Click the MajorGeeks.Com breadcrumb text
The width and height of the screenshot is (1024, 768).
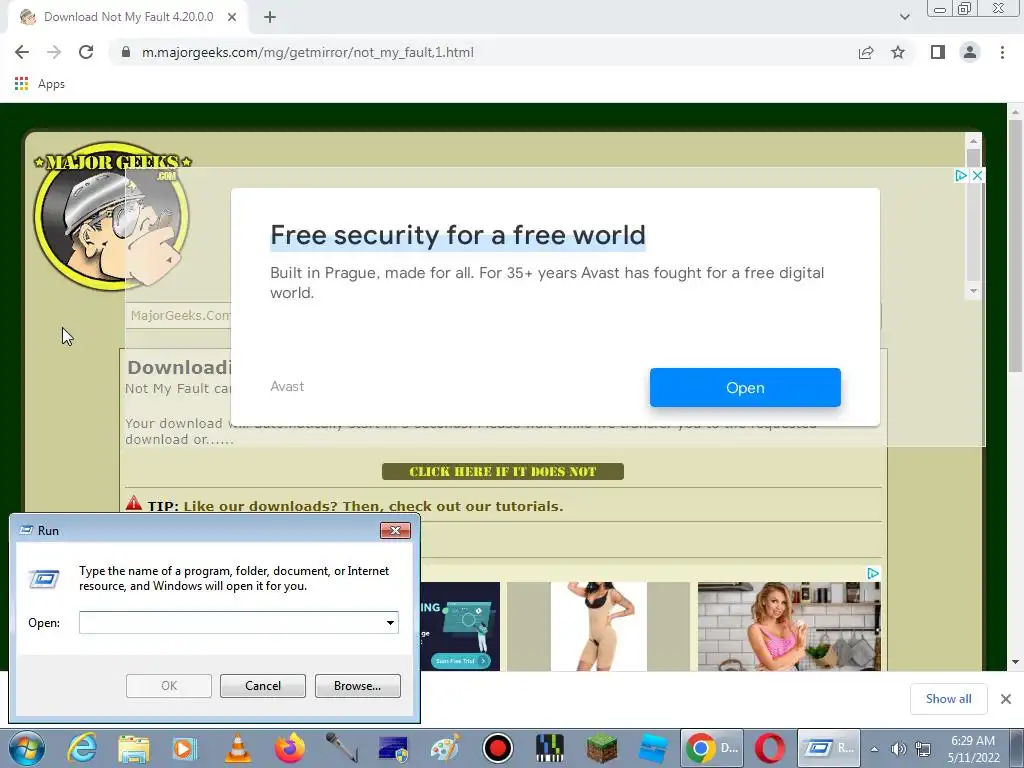tap(180, 315)
